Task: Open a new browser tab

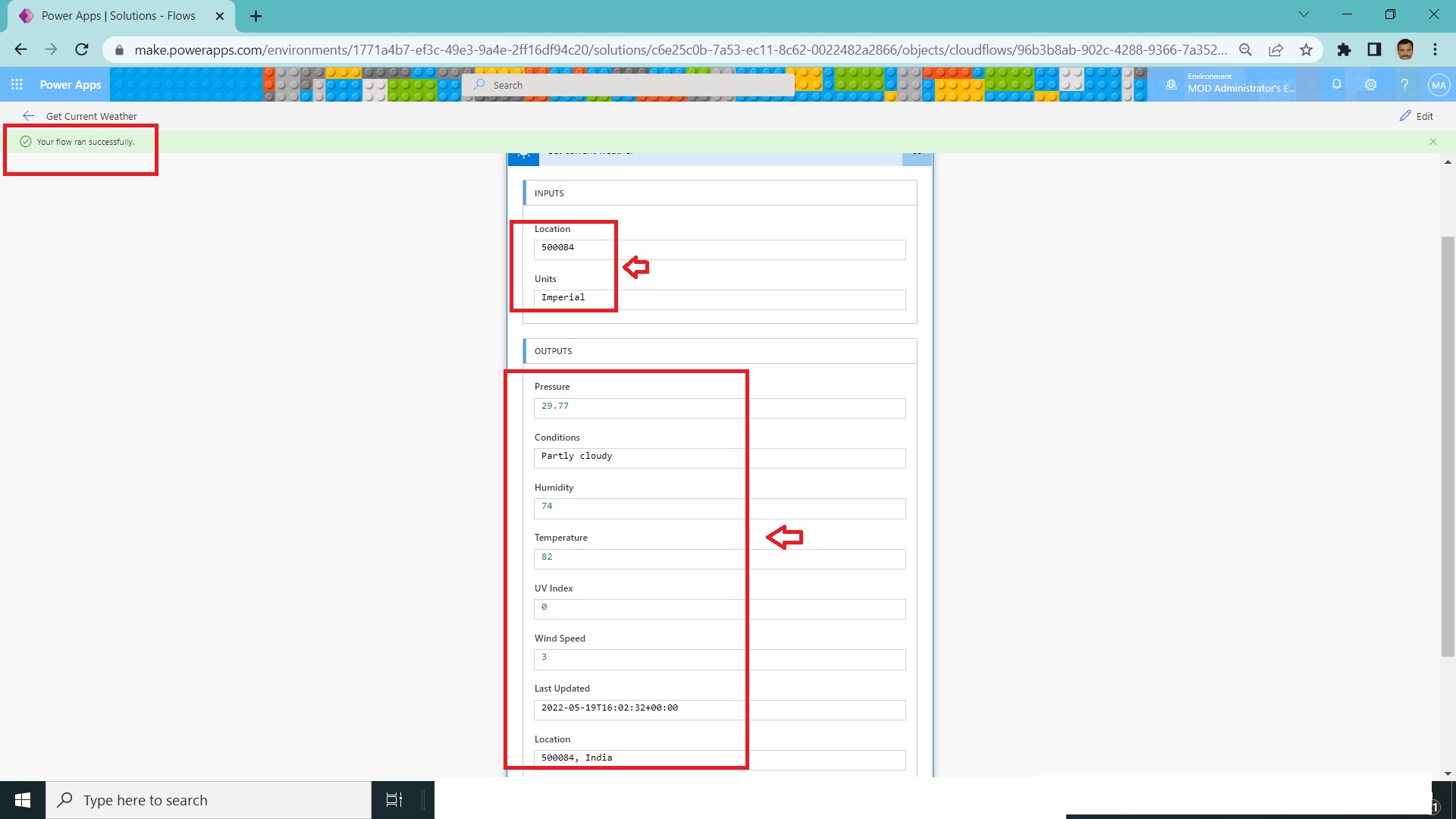Action: point(255,15)
